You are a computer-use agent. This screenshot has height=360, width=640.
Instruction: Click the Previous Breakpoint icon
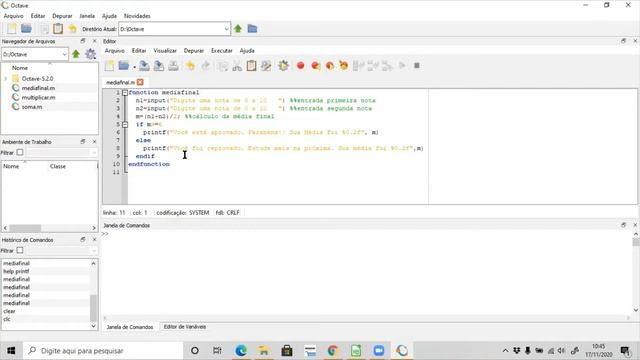[315, 66]
